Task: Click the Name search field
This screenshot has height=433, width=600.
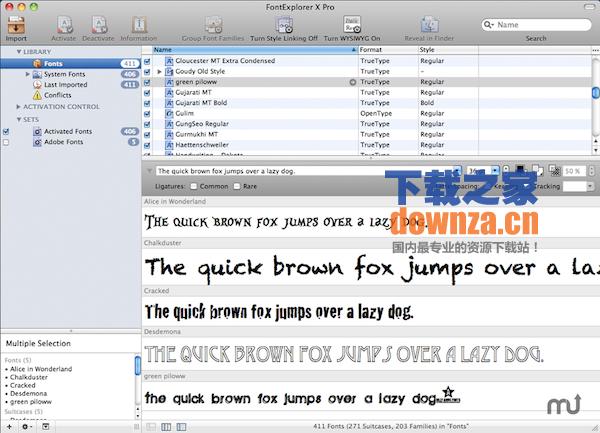Action: [536, 25]
